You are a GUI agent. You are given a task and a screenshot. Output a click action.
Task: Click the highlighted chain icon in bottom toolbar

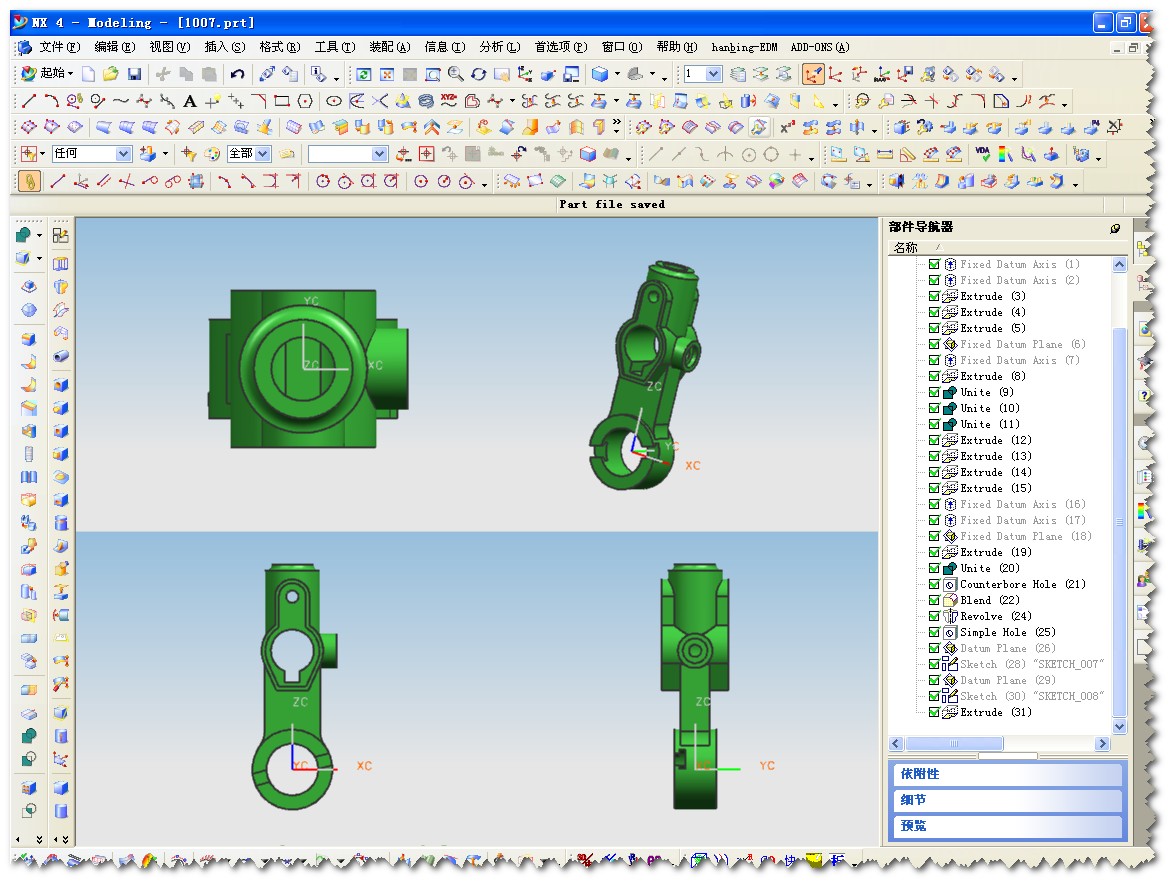click(x=29, y=182)
